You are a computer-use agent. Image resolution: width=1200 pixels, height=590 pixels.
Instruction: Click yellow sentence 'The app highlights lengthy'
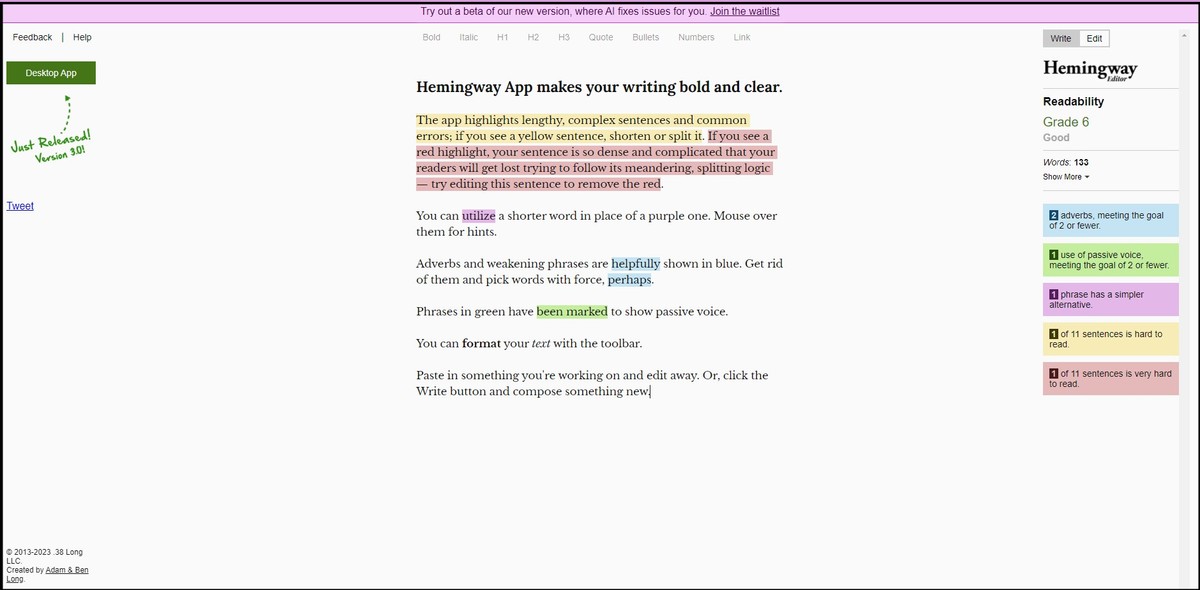(x=582, y=128)
